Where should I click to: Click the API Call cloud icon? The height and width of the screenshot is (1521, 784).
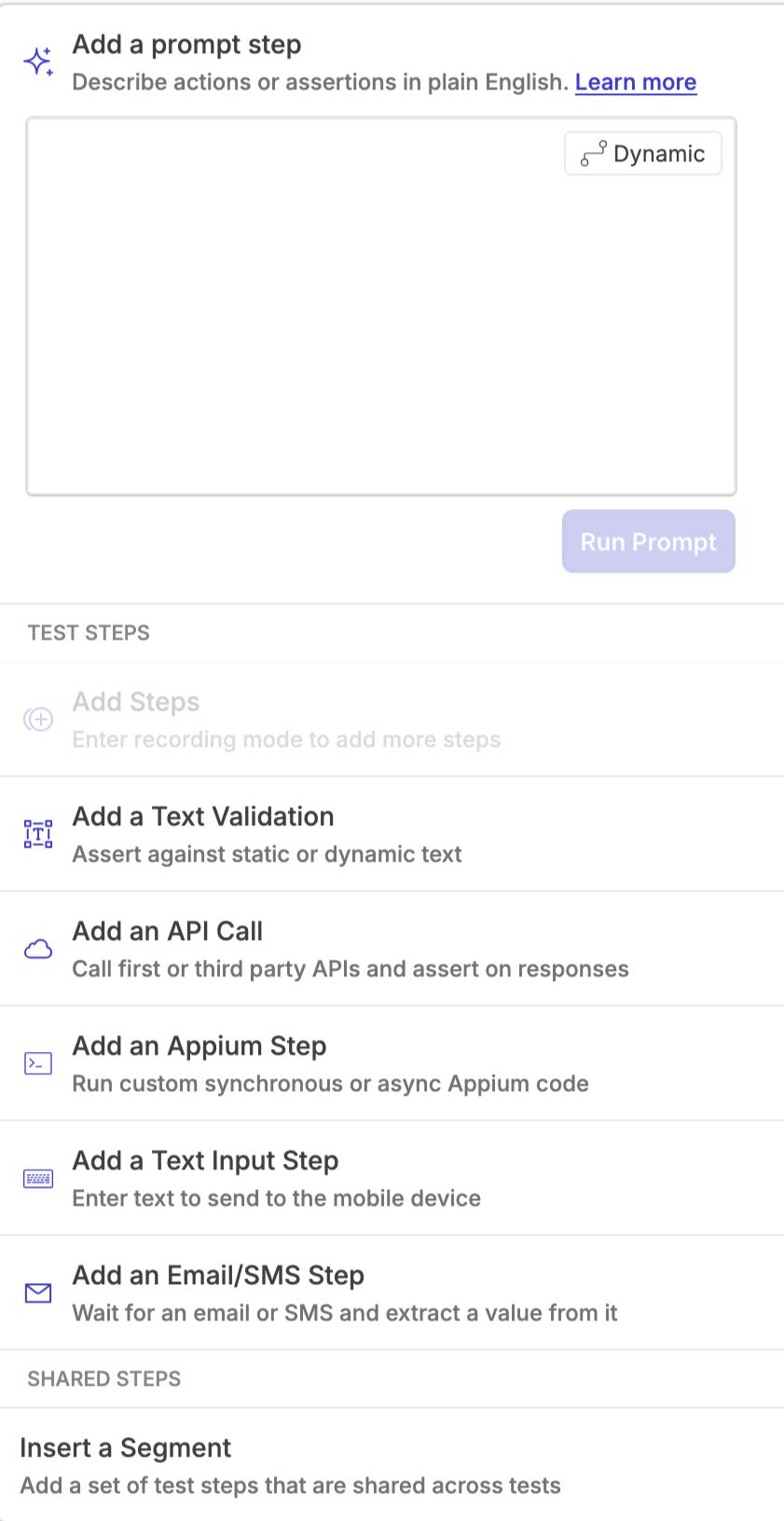38,949
